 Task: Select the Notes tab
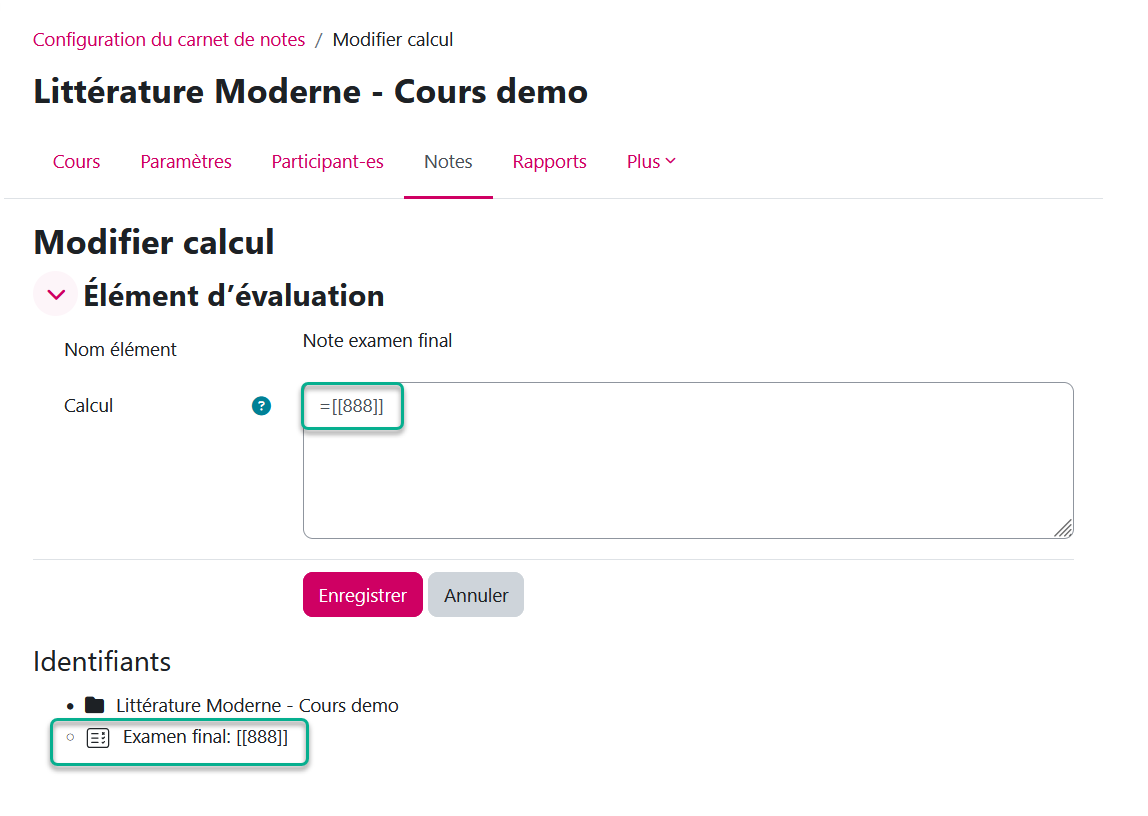pyautogui.click(x=448, y=162)
